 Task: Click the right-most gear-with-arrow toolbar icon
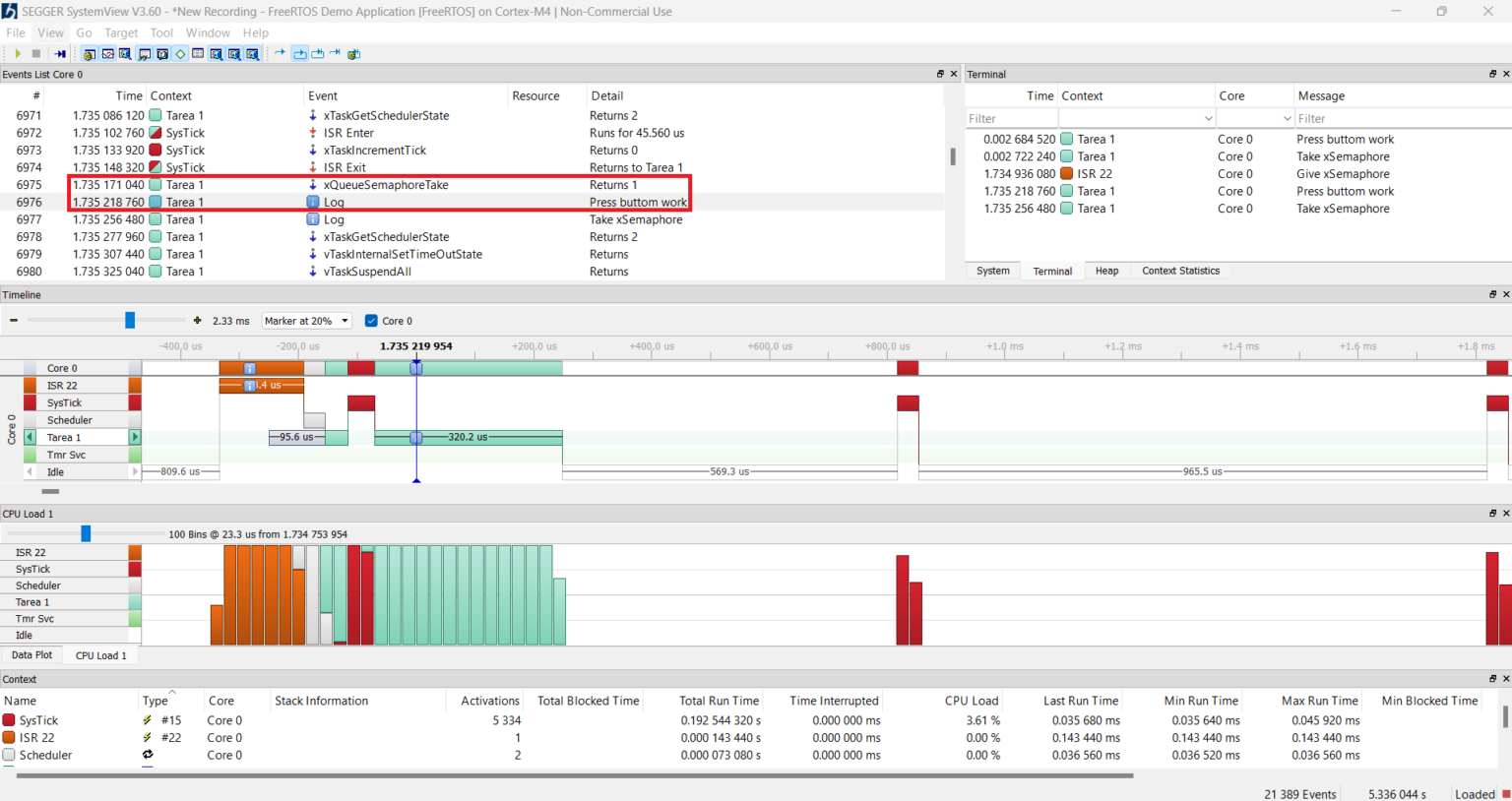click(354, 54)
